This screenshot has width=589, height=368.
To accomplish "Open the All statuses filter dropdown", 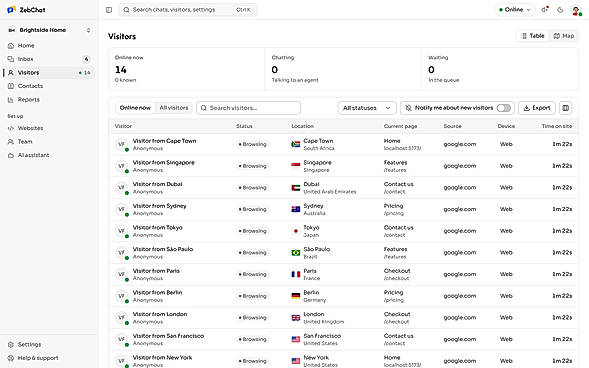I will pyautogui.click(x=367, y=108).
